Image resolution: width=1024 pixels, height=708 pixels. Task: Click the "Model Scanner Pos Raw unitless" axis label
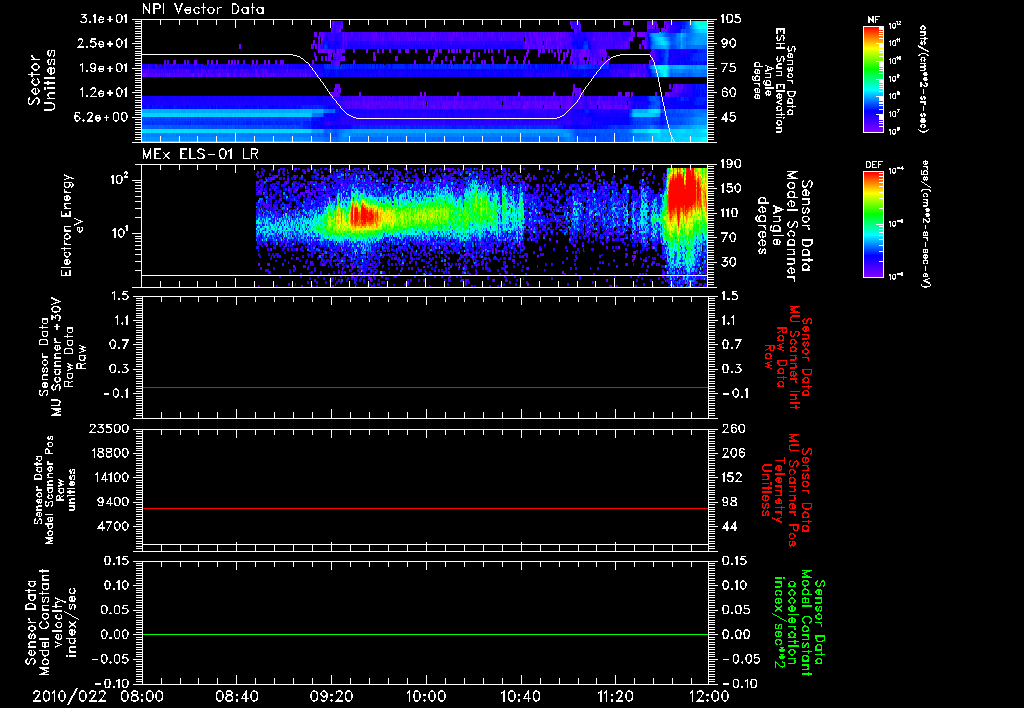[55, 491]
